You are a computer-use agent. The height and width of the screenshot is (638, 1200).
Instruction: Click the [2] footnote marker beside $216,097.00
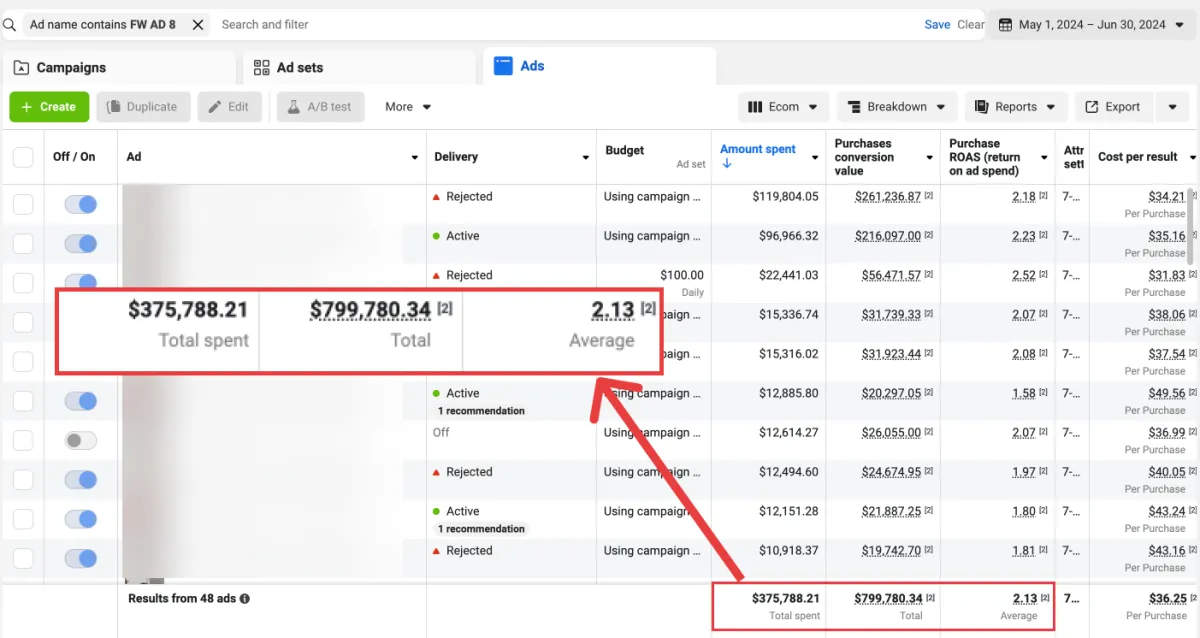pyautogui.click(x=929, y=236)
